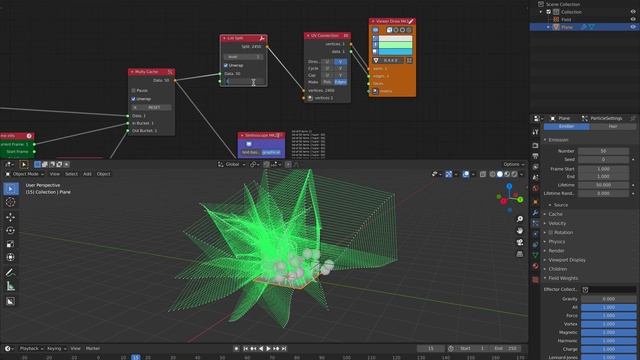
Task: Expand the Physics panel
Action: point(557,242)
